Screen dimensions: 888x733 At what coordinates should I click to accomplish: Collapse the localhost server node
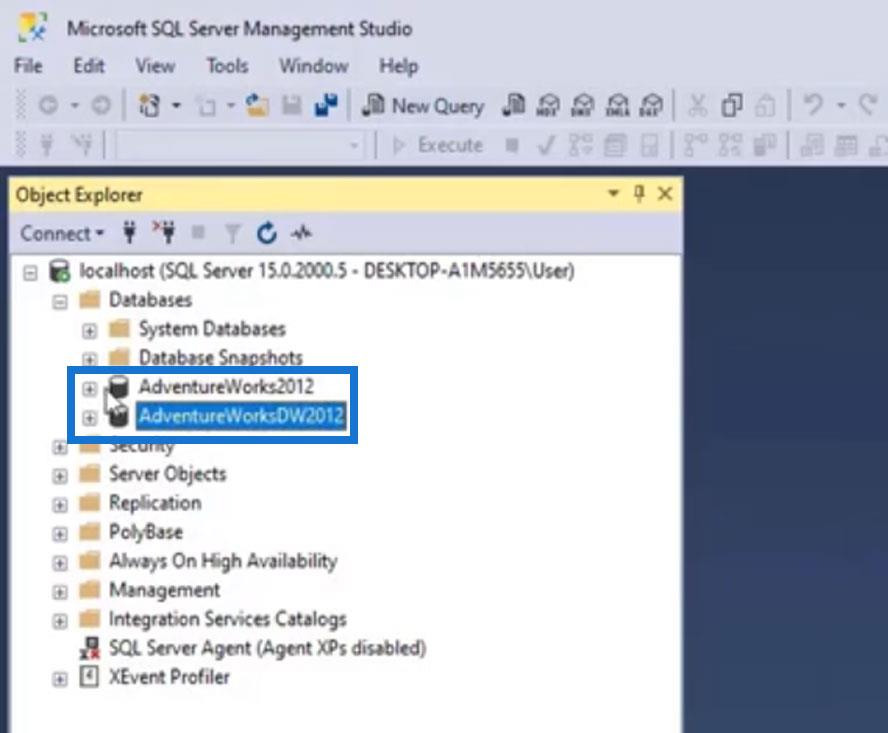coord(30,273)
